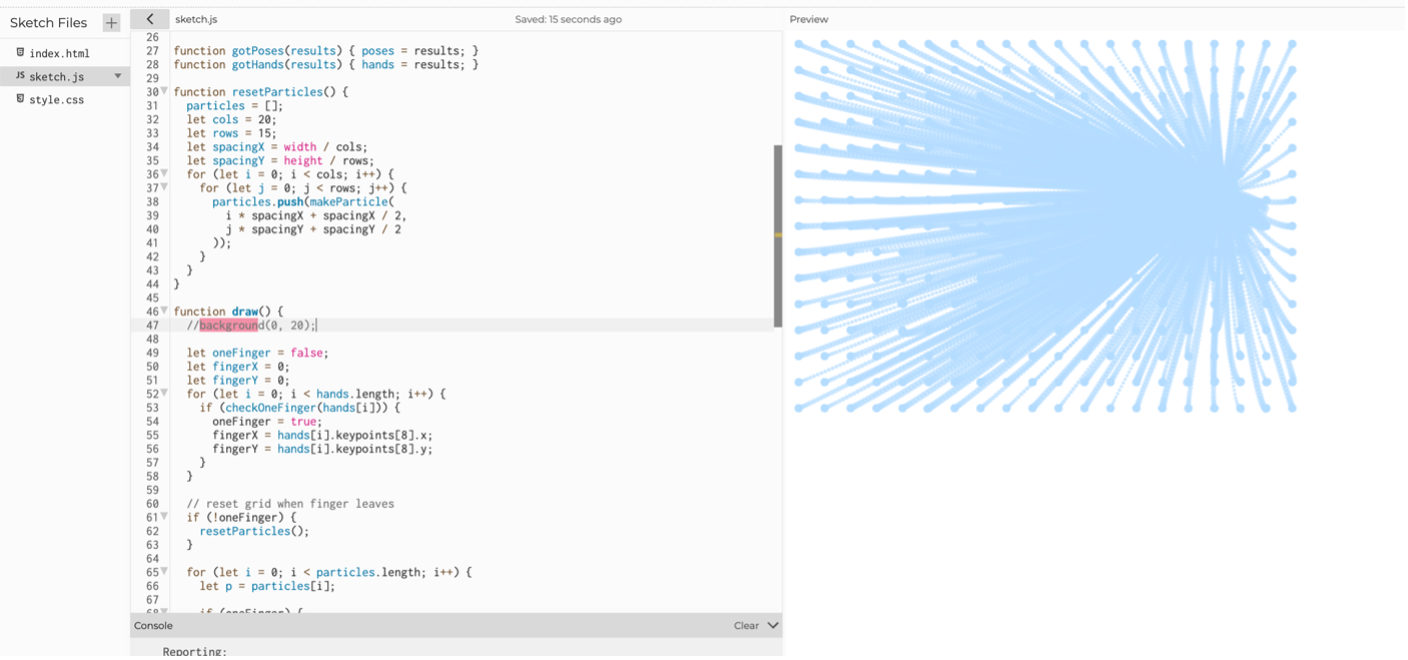Click the style.css file icon
The height and width of the screenshot is (660, 1408).
point(20,99)
